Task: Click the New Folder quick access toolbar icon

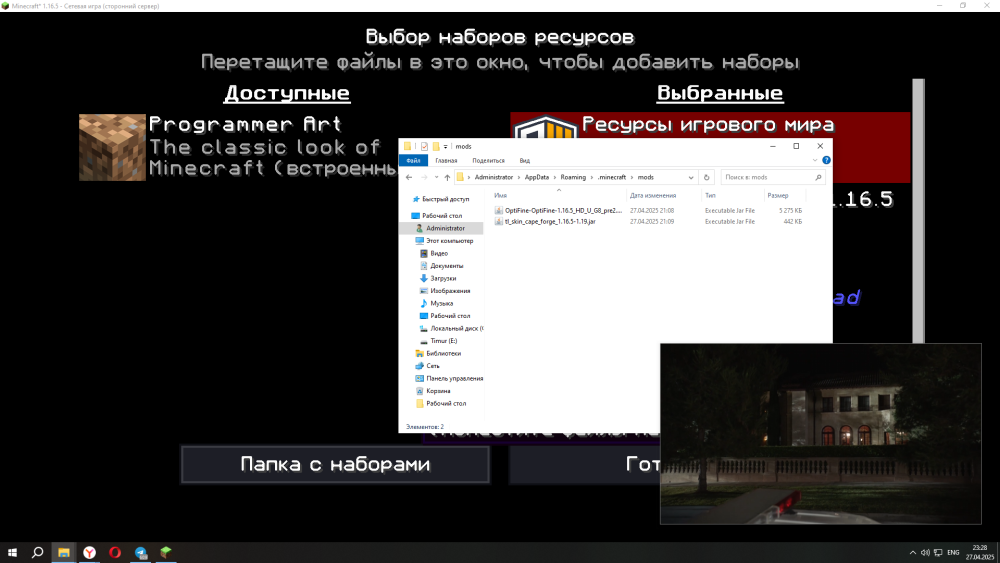Action: (x=436, y=146)
